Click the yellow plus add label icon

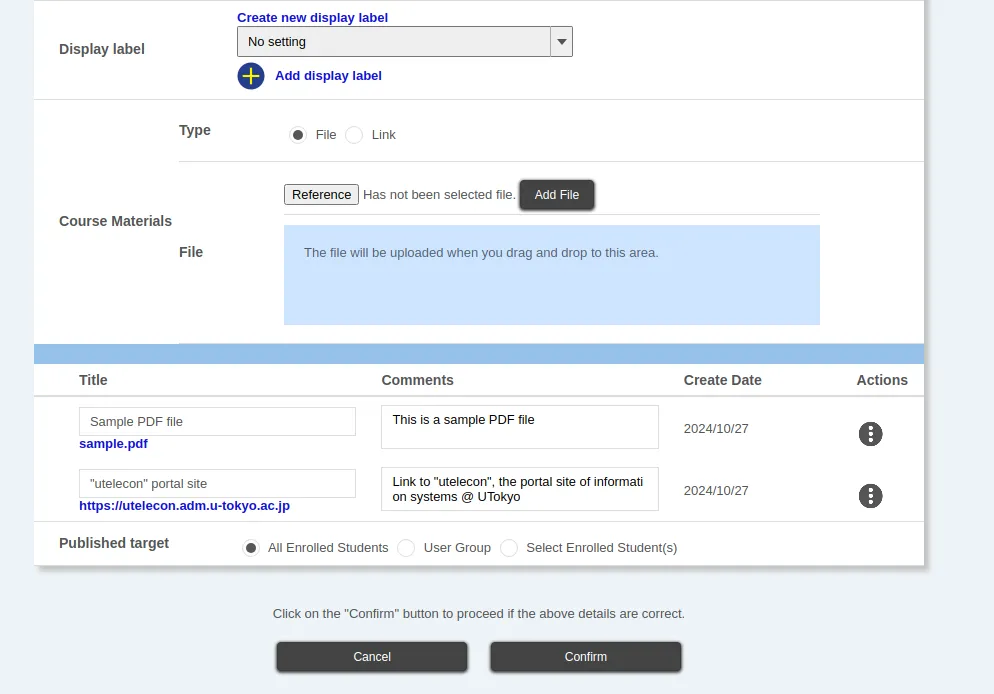tap(251, 76)
